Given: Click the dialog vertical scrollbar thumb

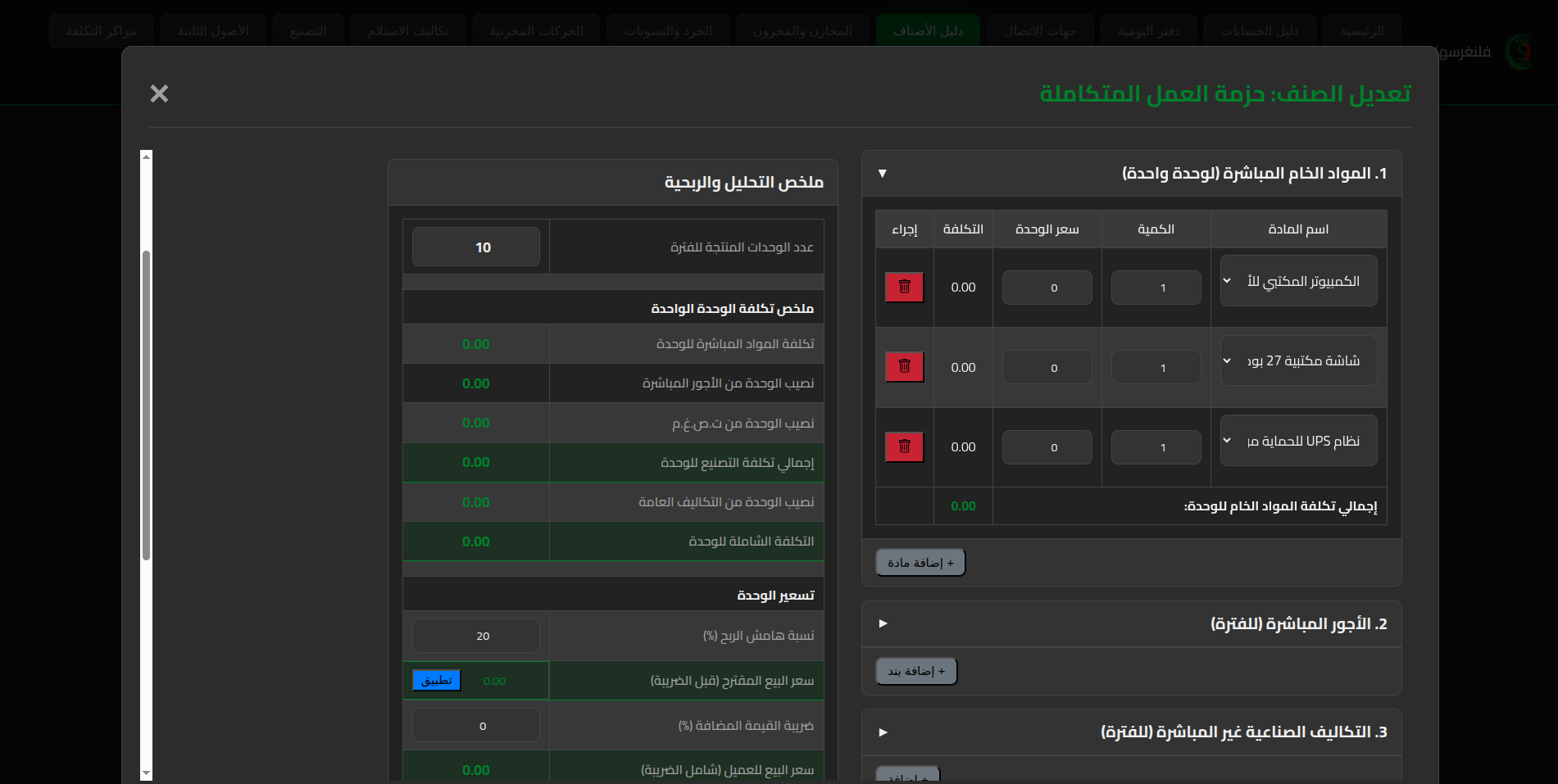Looking at the screenshot, I should [x=146, y=406].
